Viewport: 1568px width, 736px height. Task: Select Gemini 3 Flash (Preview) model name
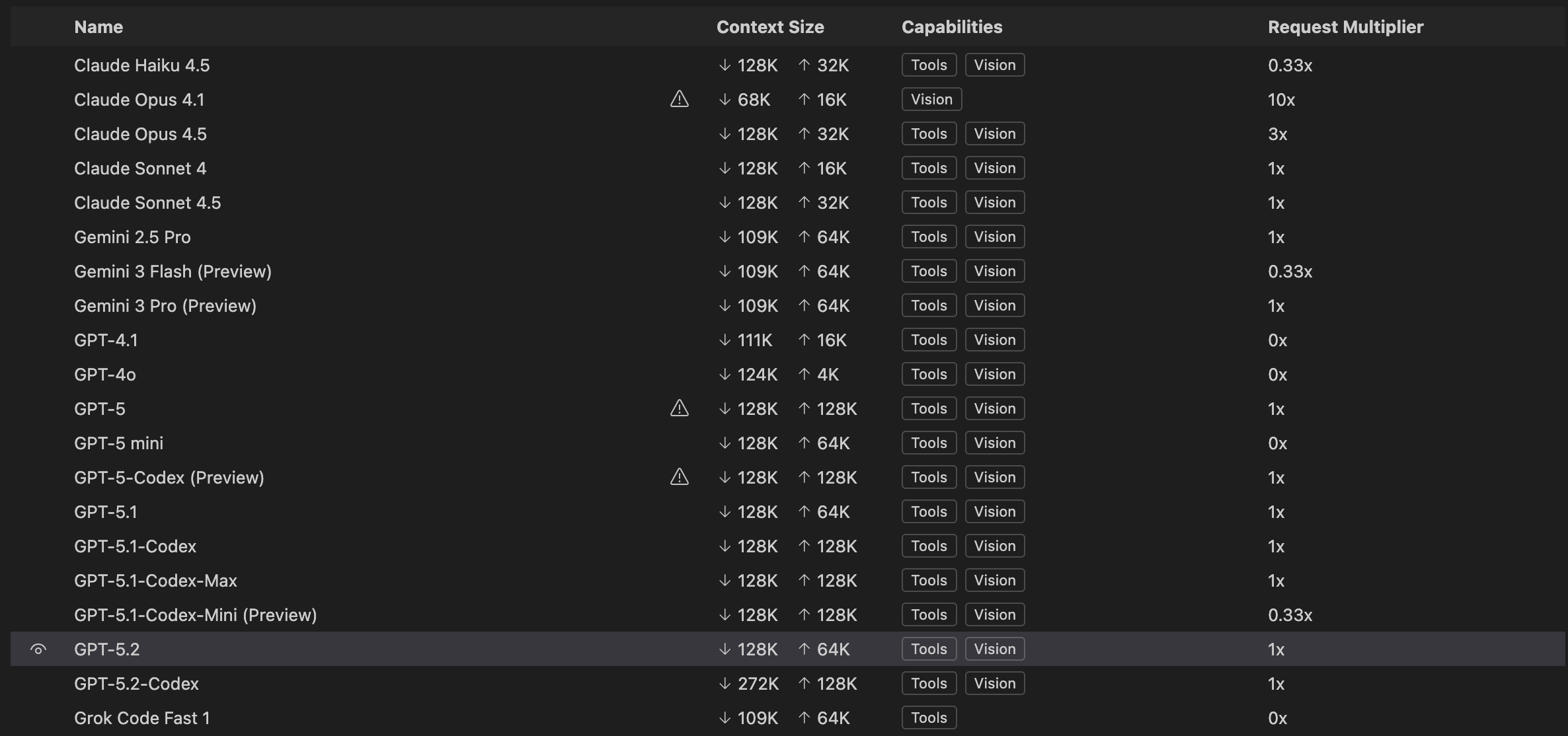tap(173, 272)
